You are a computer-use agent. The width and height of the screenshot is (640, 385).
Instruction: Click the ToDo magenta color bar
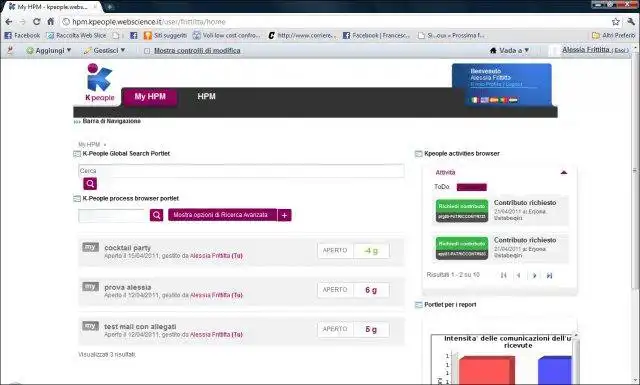[x=471, y=187]
